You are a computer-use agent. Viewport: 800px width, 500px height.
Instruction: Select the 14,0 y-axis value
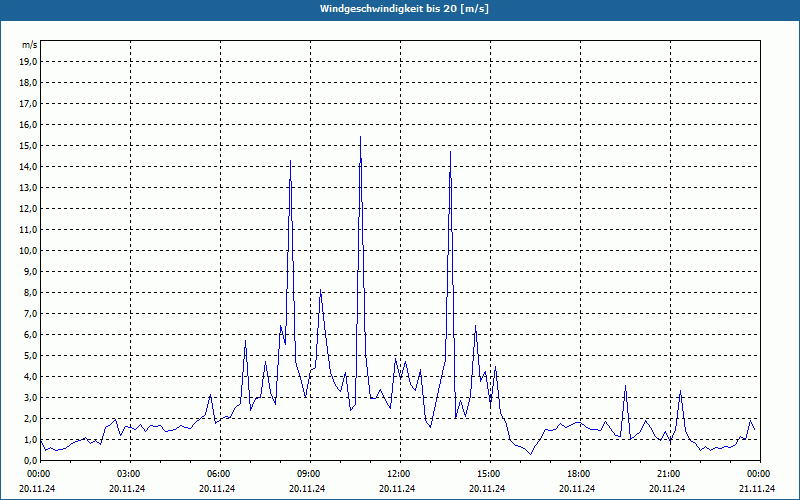point(28,167)
